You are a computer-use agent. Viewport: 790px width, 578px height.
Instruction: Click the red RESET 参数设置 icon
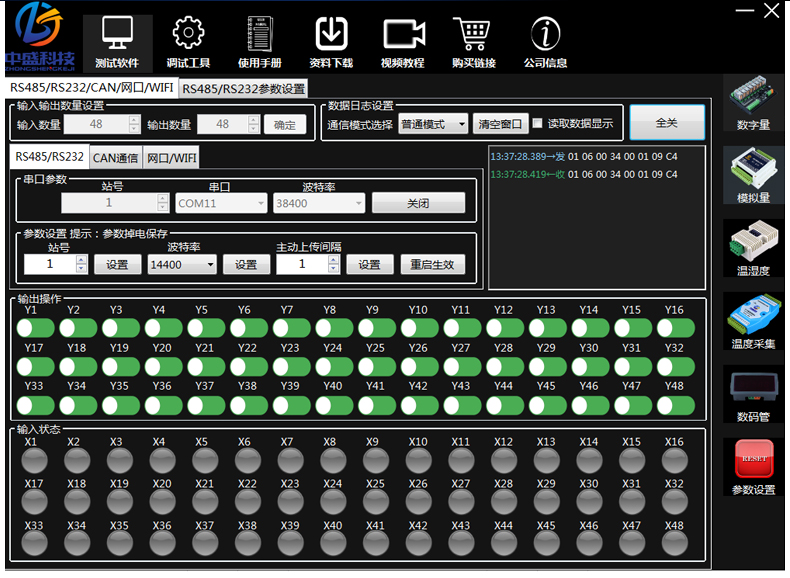[753, 460]
